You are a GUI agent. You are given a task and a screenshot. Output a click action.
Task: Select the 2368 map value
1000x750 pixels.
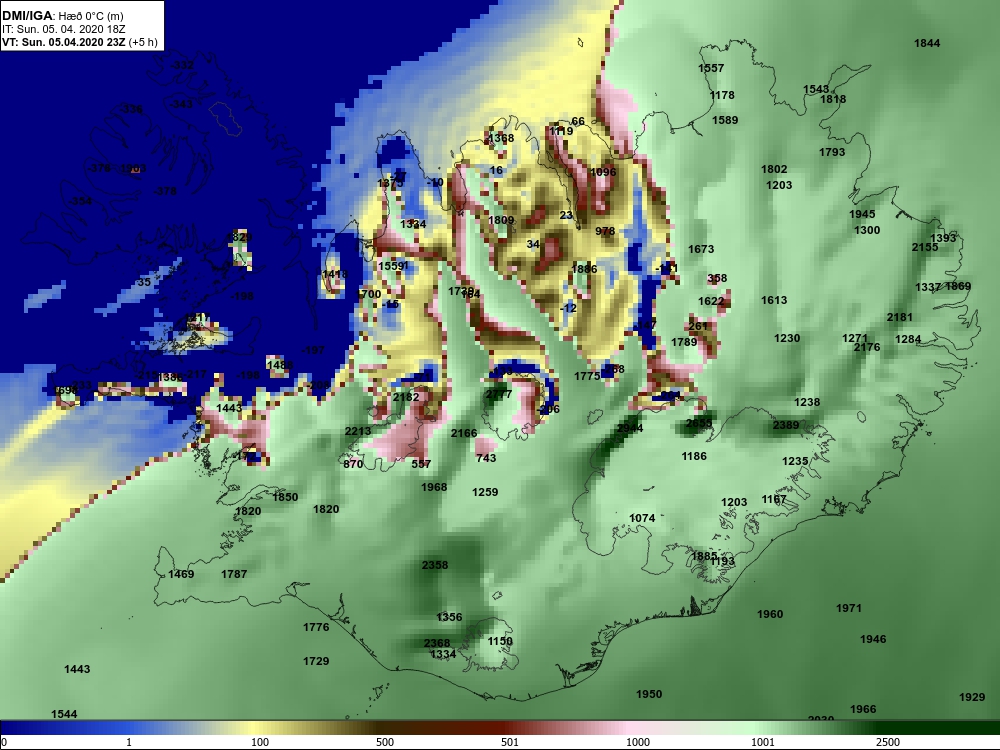tap(437, 643)
